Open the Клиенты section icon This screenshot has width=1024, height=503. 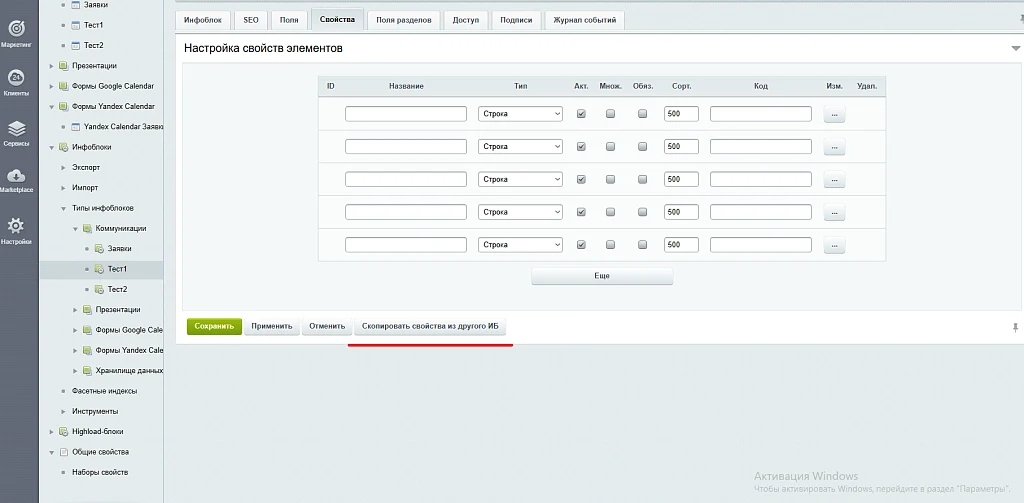click(17, 78)
